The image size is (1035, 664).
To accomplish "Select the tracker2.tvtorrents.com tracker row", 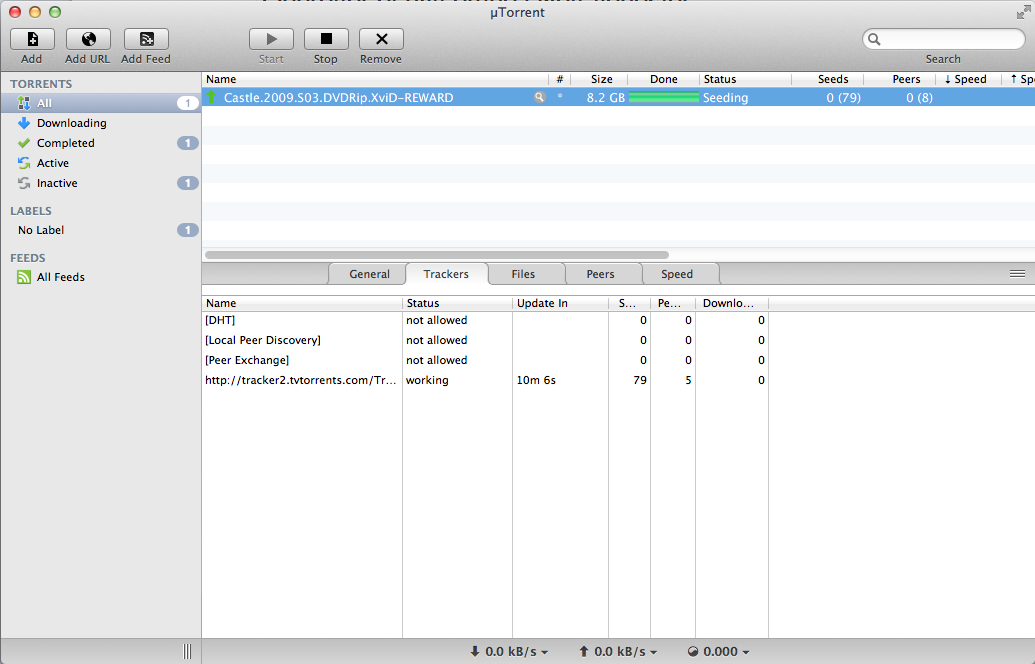I will [485, 380].
